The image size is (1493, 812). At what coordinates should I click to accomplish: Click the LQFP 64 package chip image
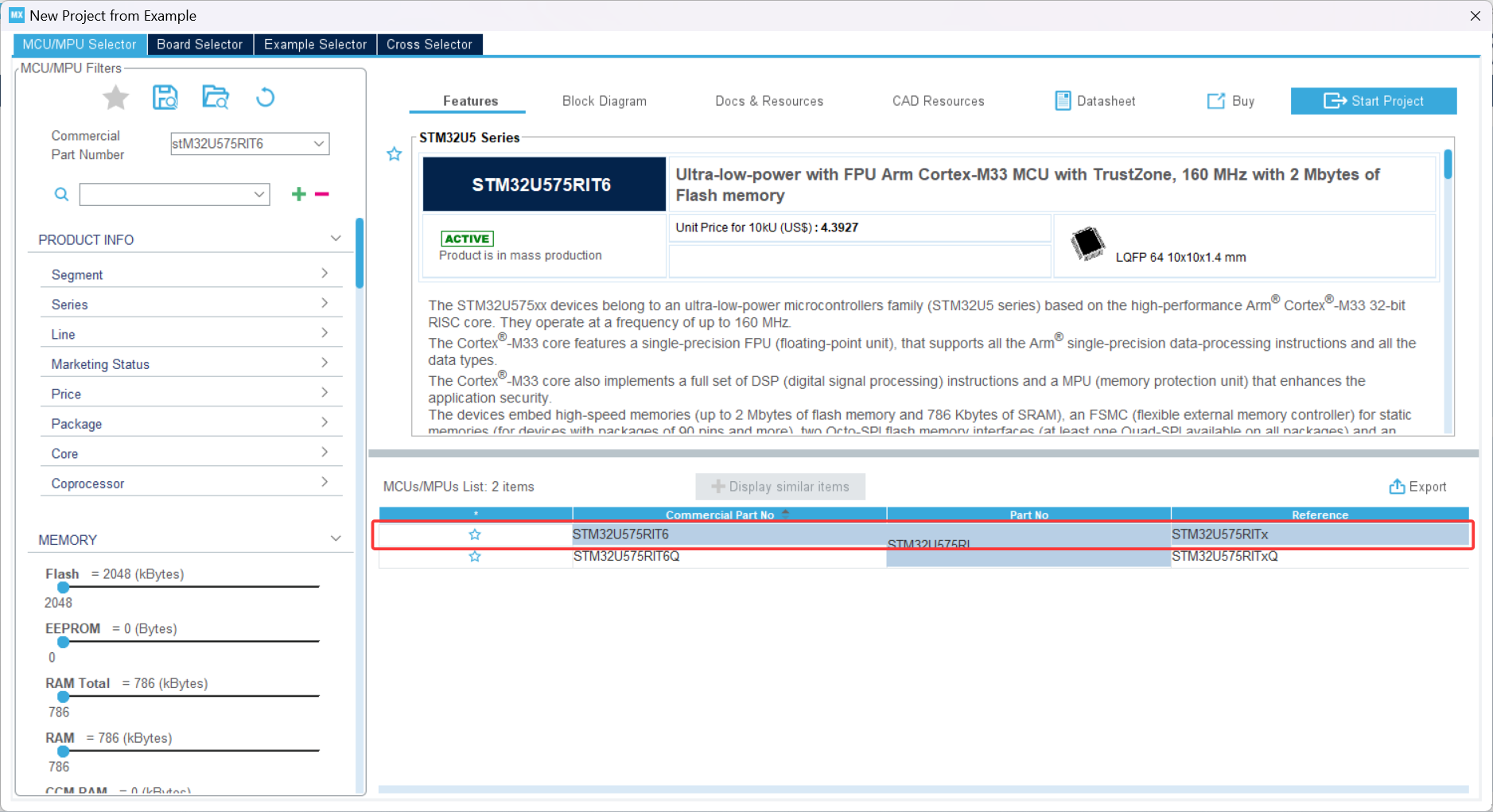coord(1087,243)
